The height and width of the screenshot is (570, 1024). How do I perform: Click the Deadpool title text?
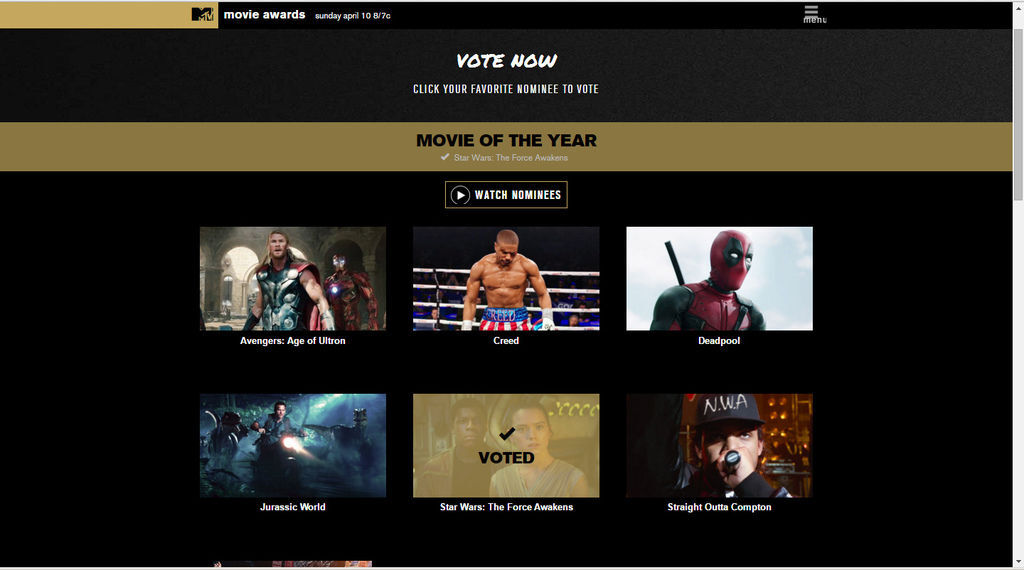(719, 341)
